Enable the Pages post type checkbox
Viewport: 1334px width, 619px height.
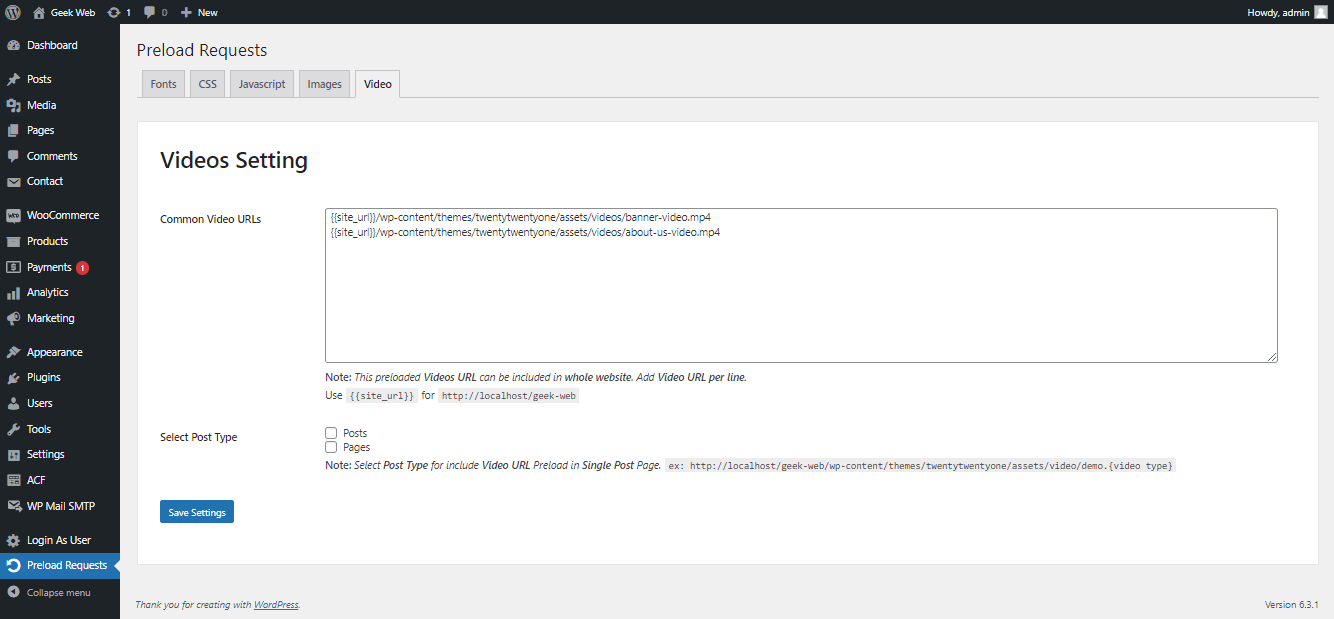tap(331, 447)
